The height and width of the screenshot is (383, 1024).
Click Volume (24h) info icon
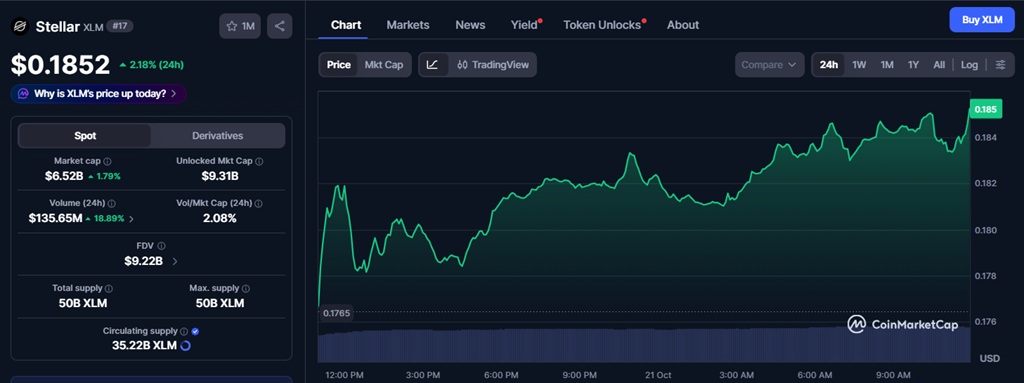[x=111, y=204]
